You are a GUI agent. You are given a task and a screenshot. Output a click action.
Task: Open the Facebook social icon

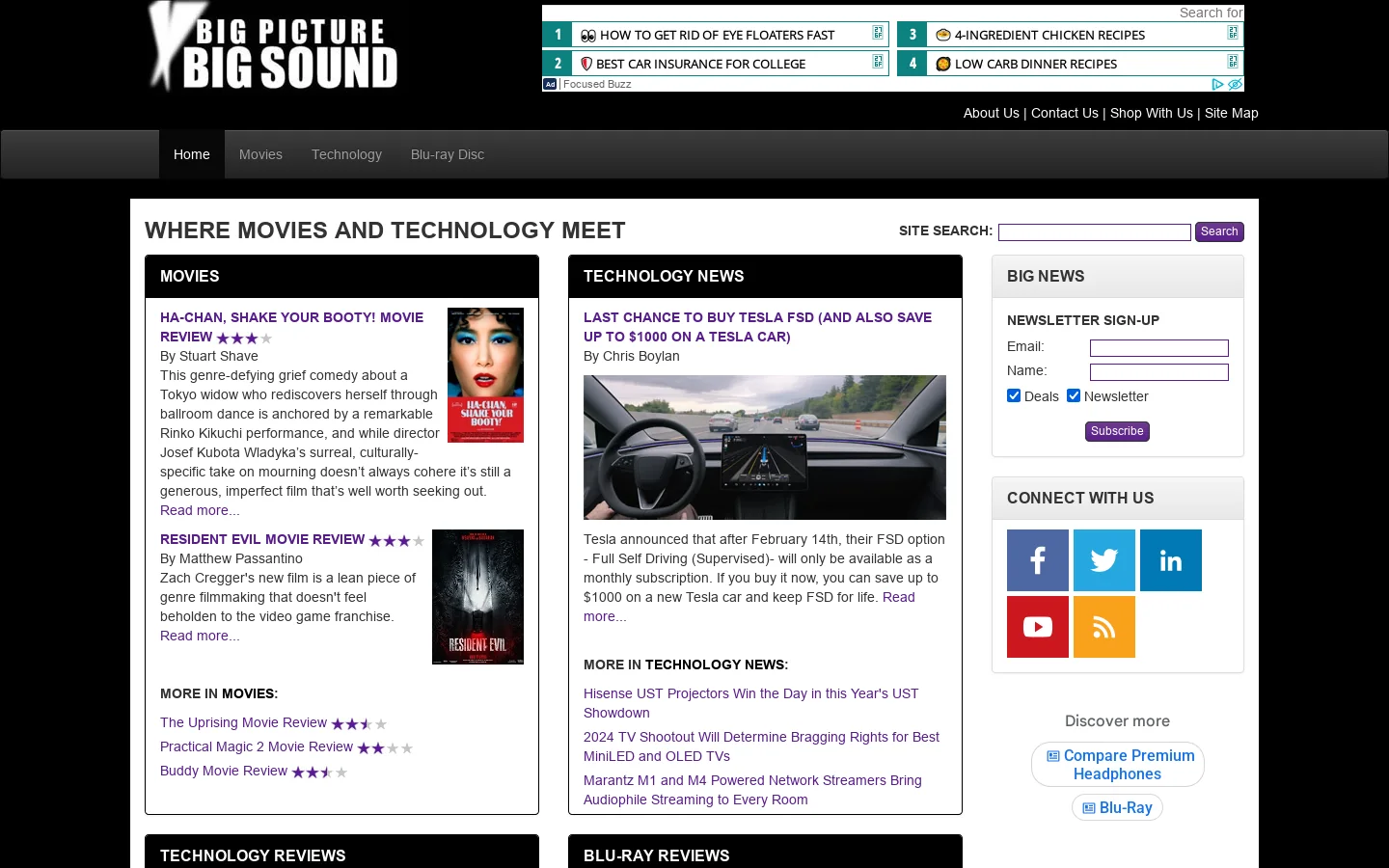coord(1038,560)
